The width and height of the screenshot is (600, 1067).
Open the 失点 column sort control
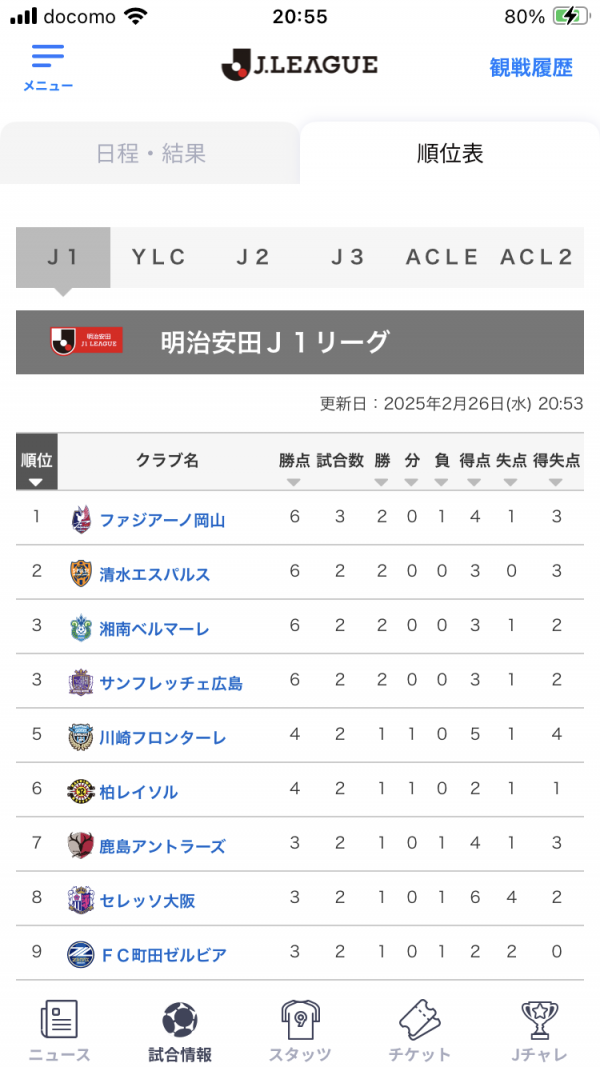coord(512,480)
